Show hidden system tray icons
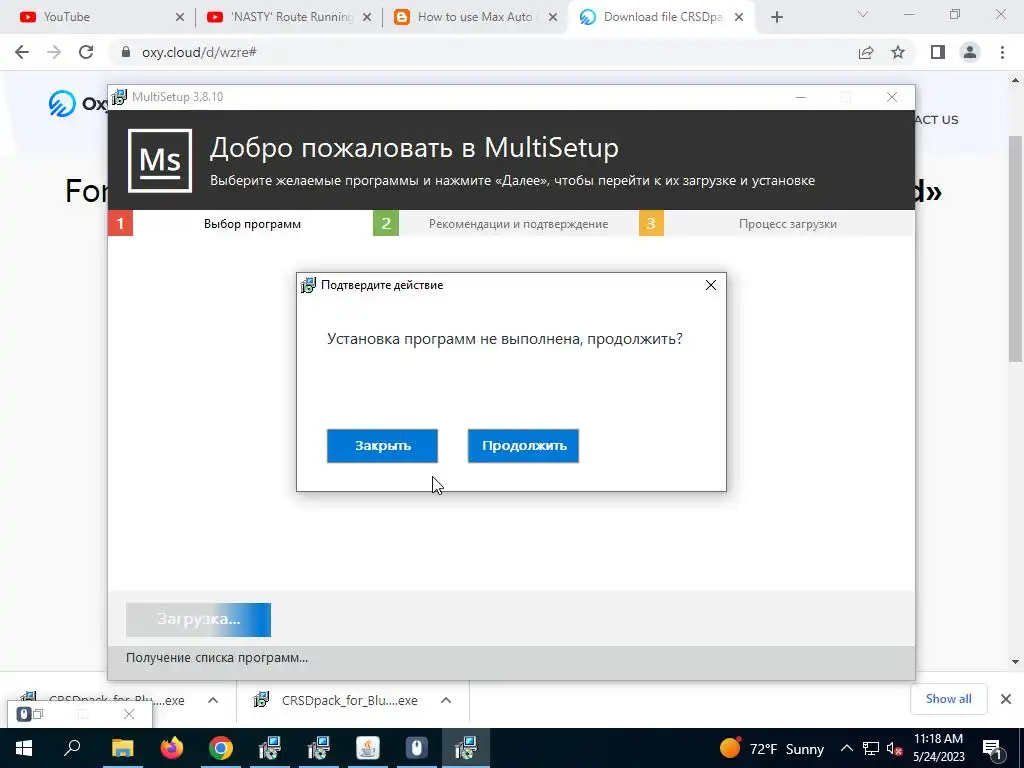 [x=846, y=748]
